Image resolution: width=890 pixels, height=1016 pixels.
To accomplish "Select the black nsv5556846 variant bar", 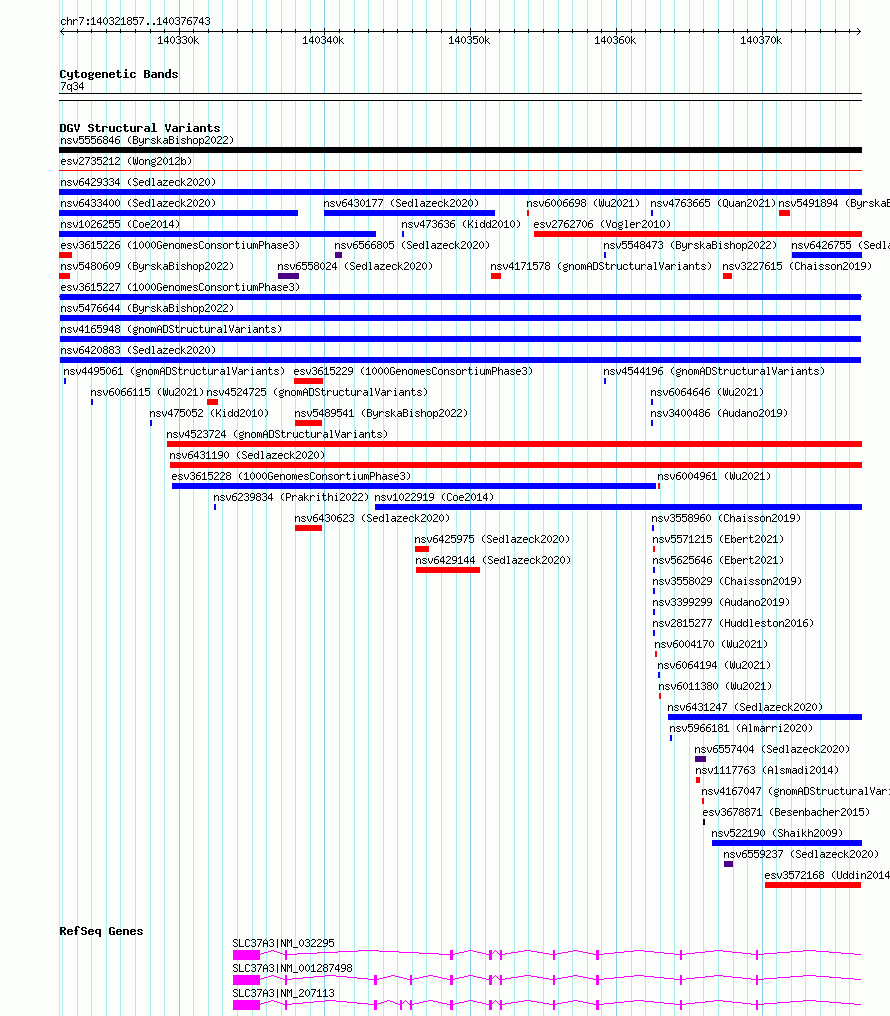I will pyautogui.click(x=460, y=150).
